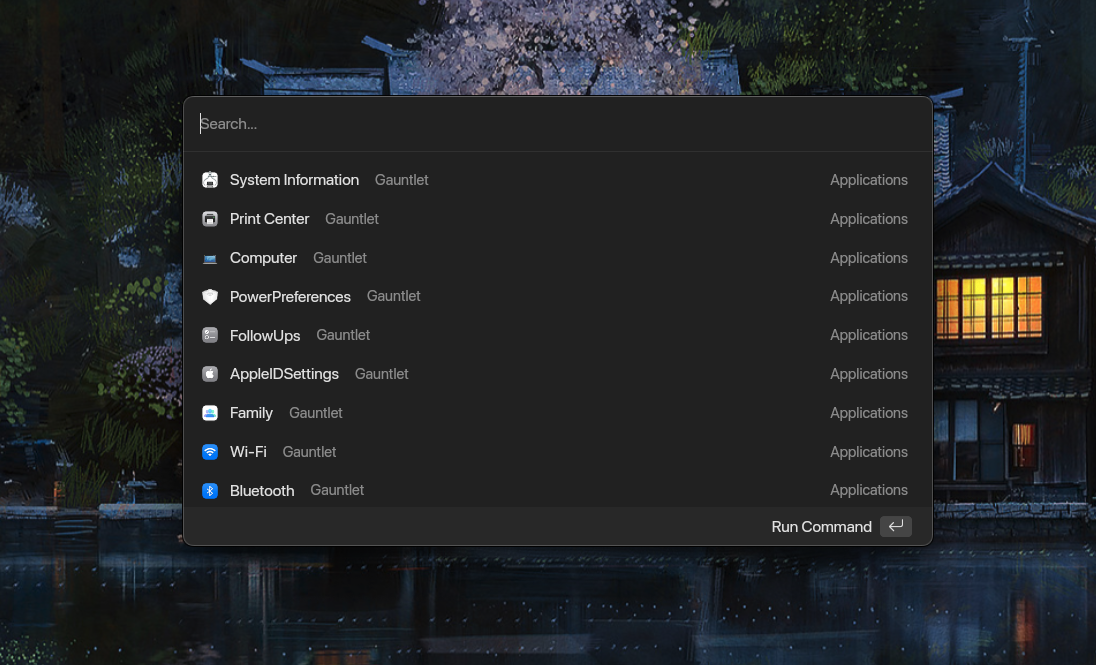Click "Gauntlet" subtitle beside Computer
This screenshot has height=665, width=1096.
click(x=340, y=258)
